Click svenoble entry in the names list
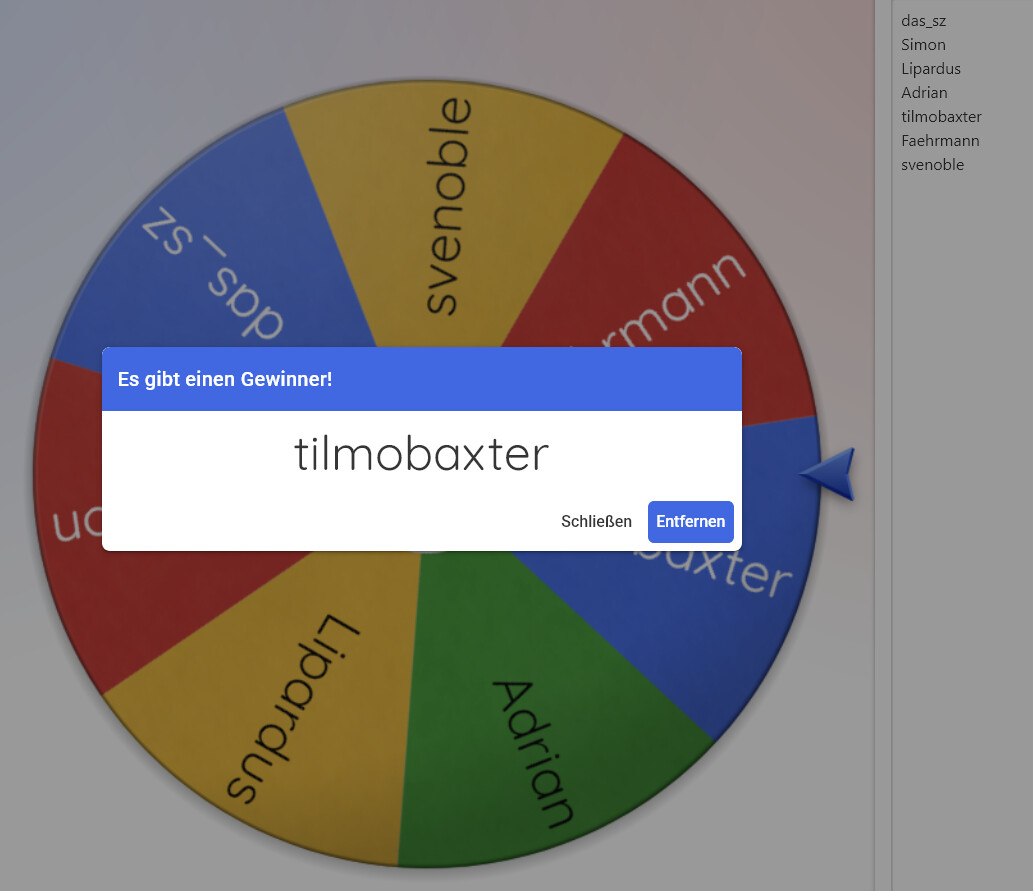Image resolution: width=1033 pixels, height=891 pixels. pyautogui.click(x=932, y=165)
